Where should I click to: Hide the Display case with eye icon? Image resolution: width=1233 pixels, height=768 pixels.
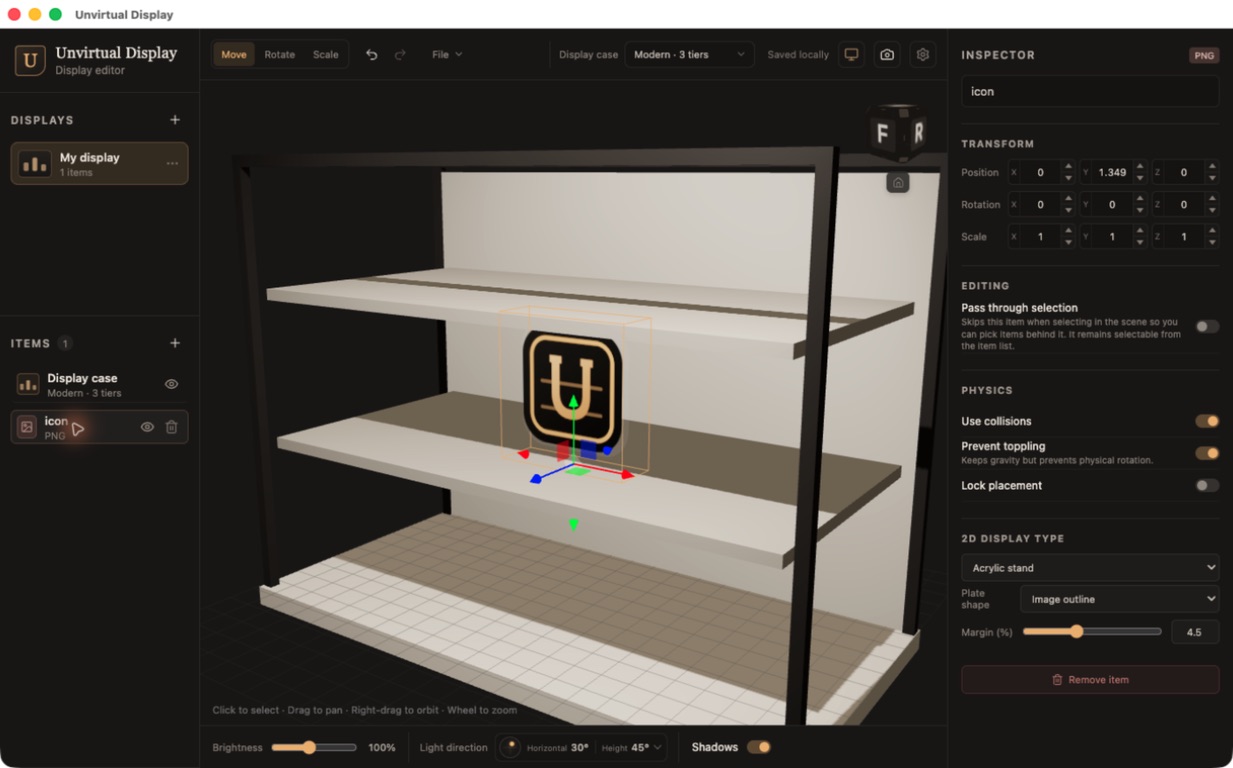[x=172, y=384]
